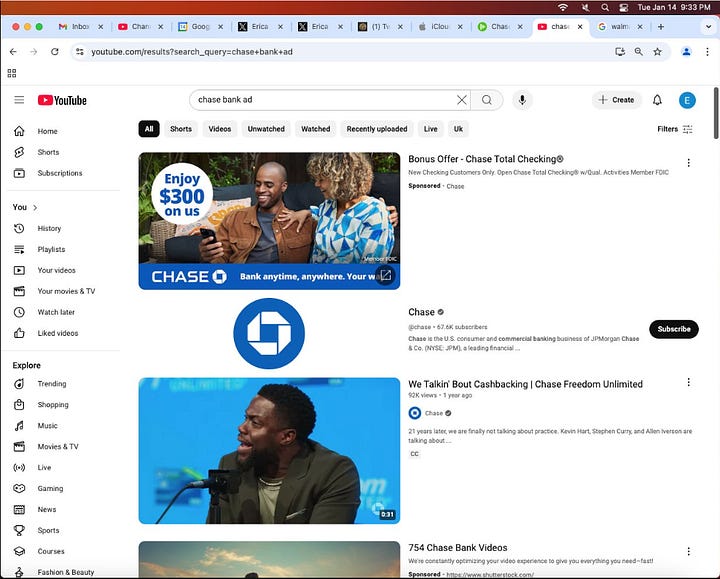Subscribe to the Chase channel

[x=673, y=329]
